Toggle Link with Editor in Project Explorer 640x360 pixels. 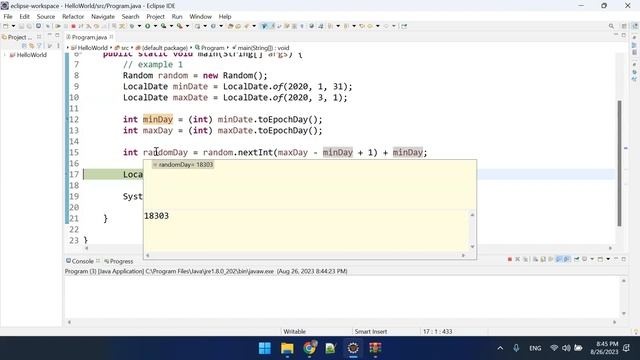tap(31, 46)
